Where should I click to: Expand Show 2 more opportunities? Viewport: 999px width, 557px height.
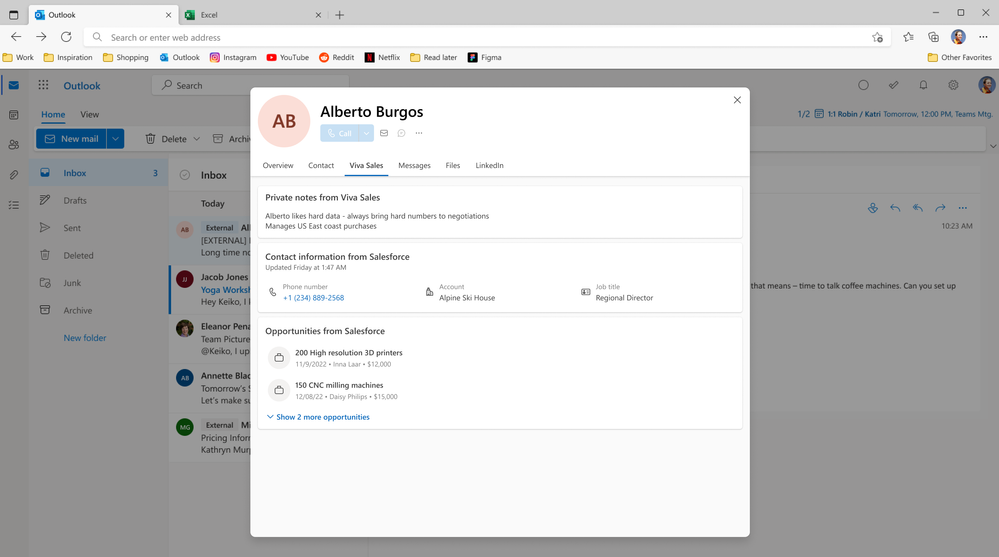318,417
